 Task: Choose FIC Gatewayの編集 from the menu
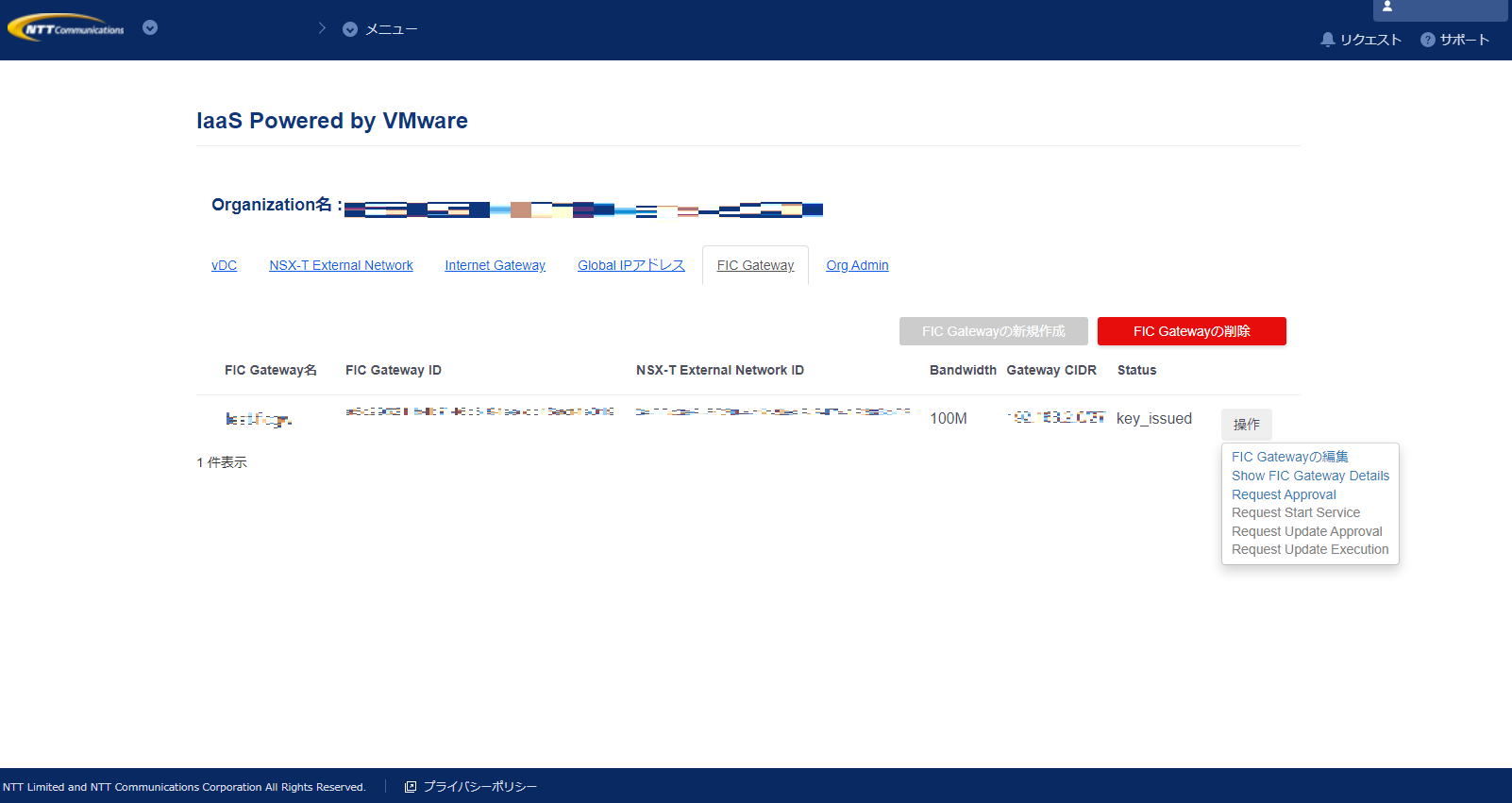[x=1290, y=457]
